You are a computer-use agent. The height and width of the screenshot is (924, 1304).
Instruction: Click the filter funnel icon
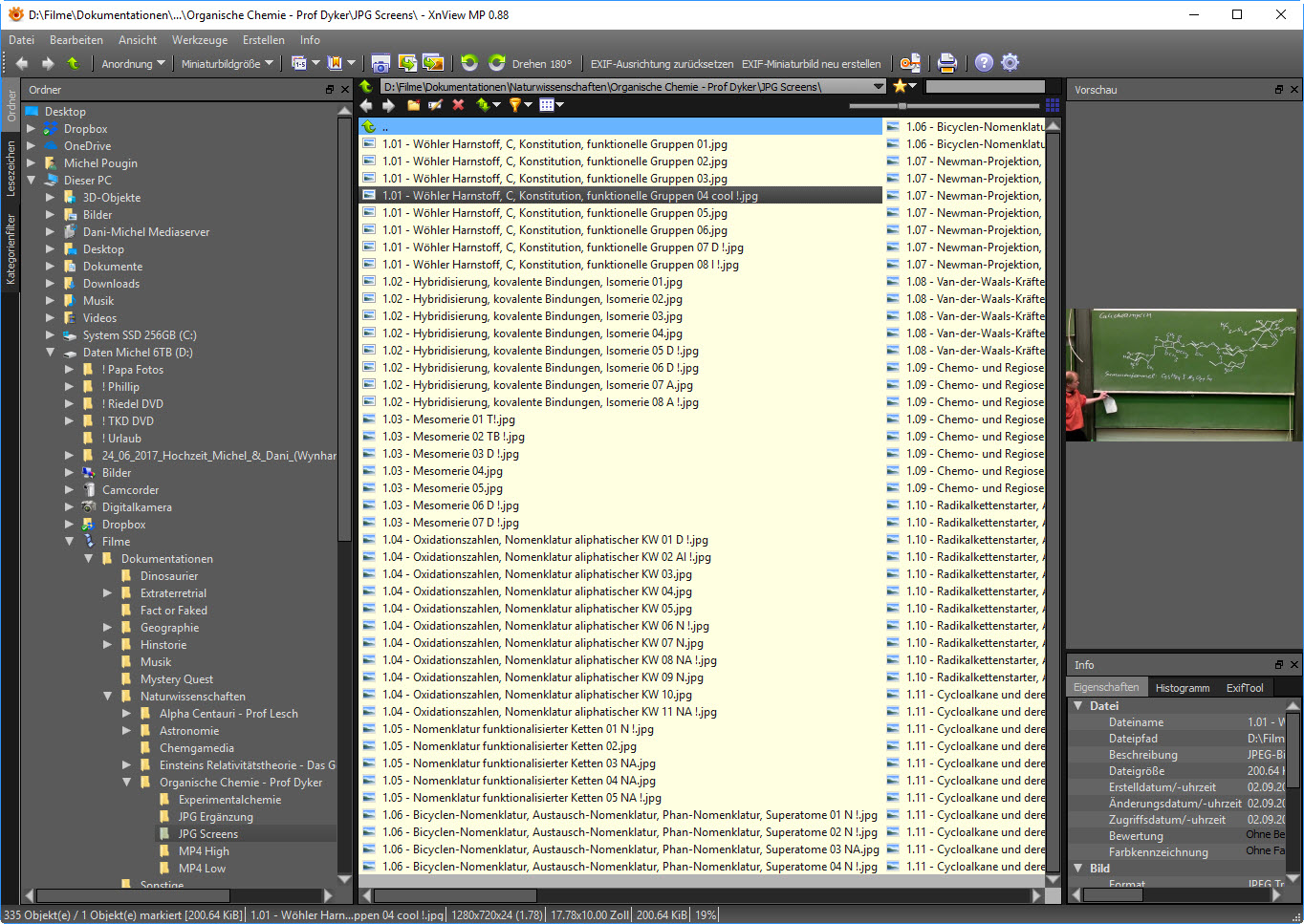click(x=514, y=105)
